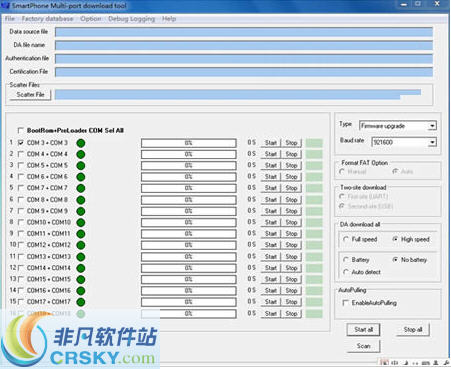This screenshot has width=451, height=369.
Task: Click the green result box on row 1
Action: pos(314,143)
